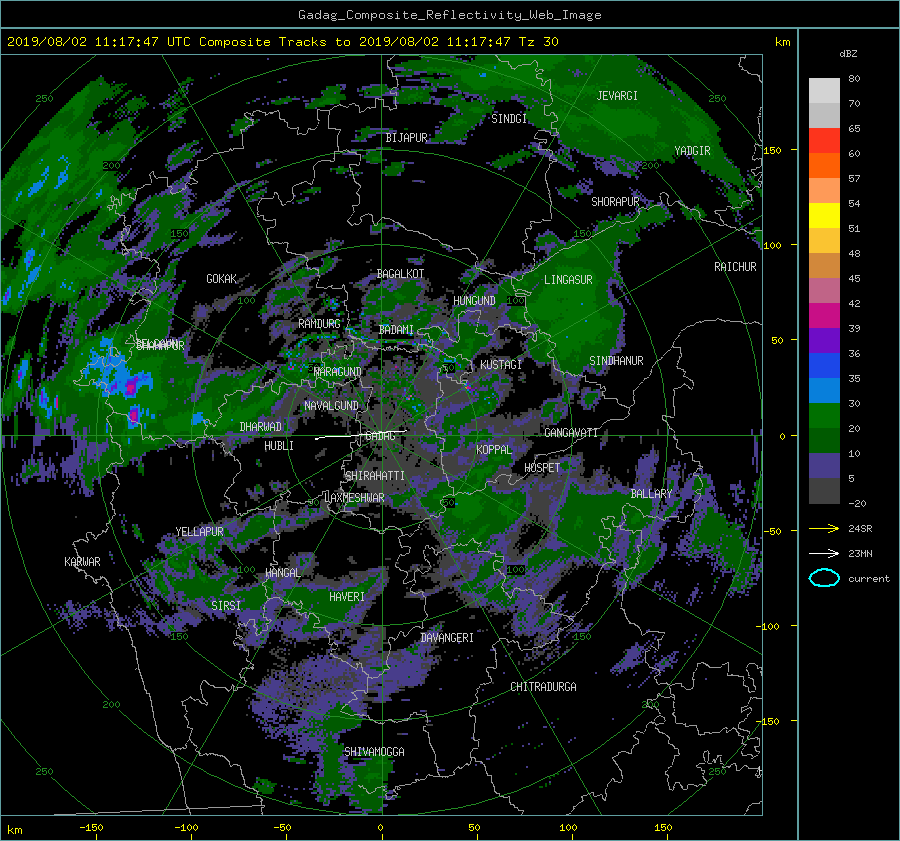Pick the red 60 dBZ color swatch
Screen dimensions: 900x841
click(x=824, y=141)
